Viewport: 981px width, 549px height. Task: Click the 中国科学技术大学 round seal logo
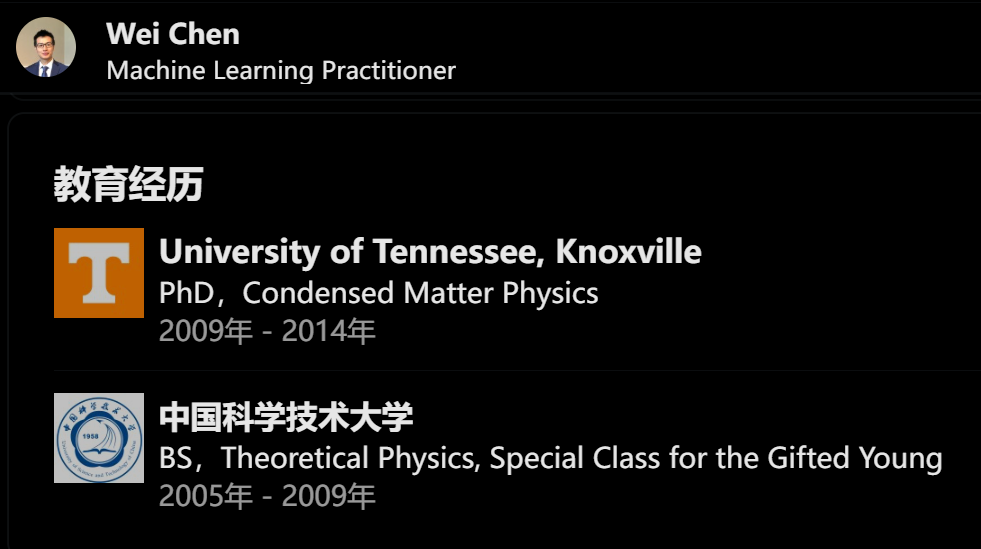coord(98,438)
